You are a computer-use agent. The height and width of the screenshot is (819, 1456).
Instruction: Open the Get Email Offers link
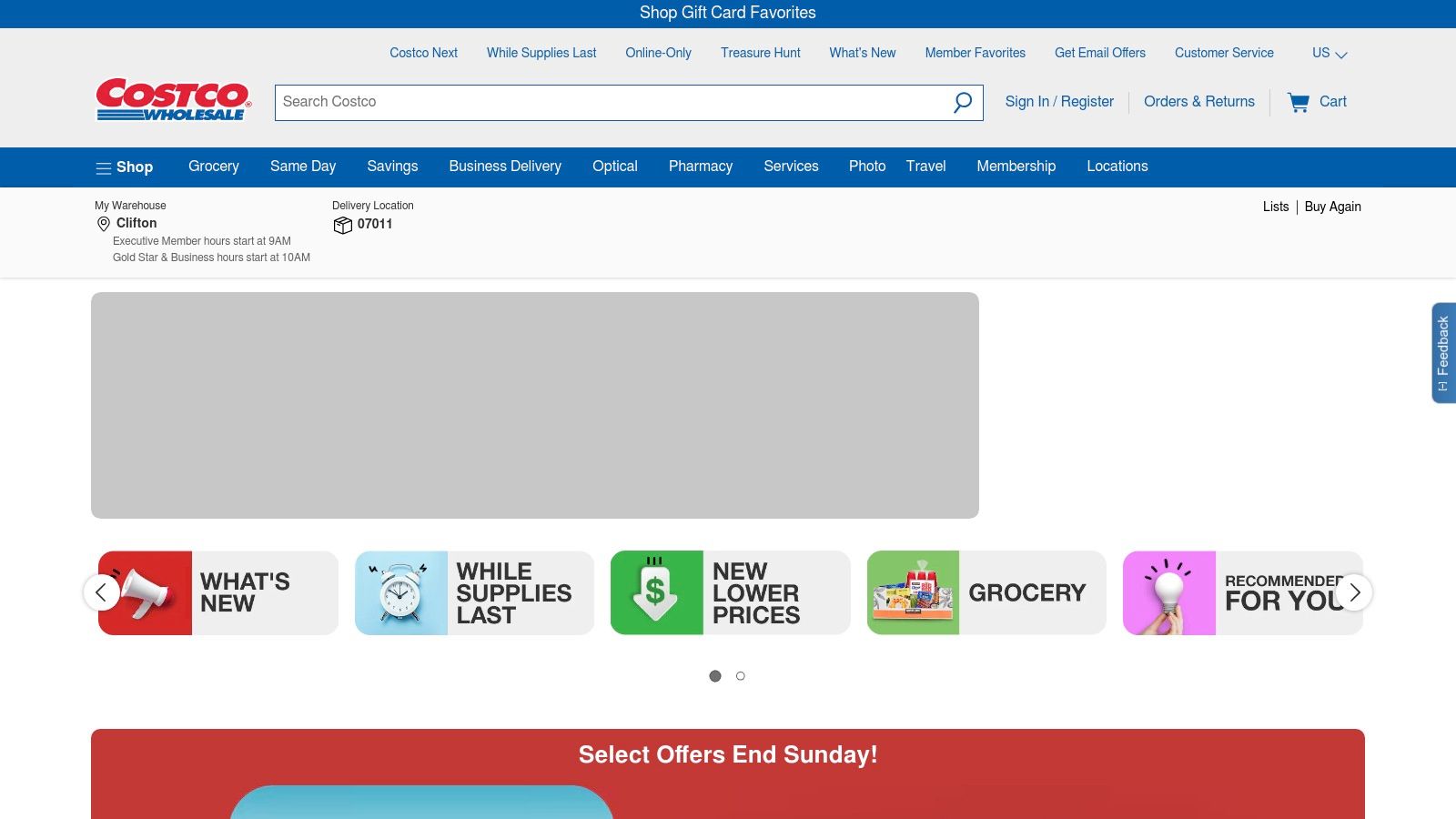[1100, 53]
